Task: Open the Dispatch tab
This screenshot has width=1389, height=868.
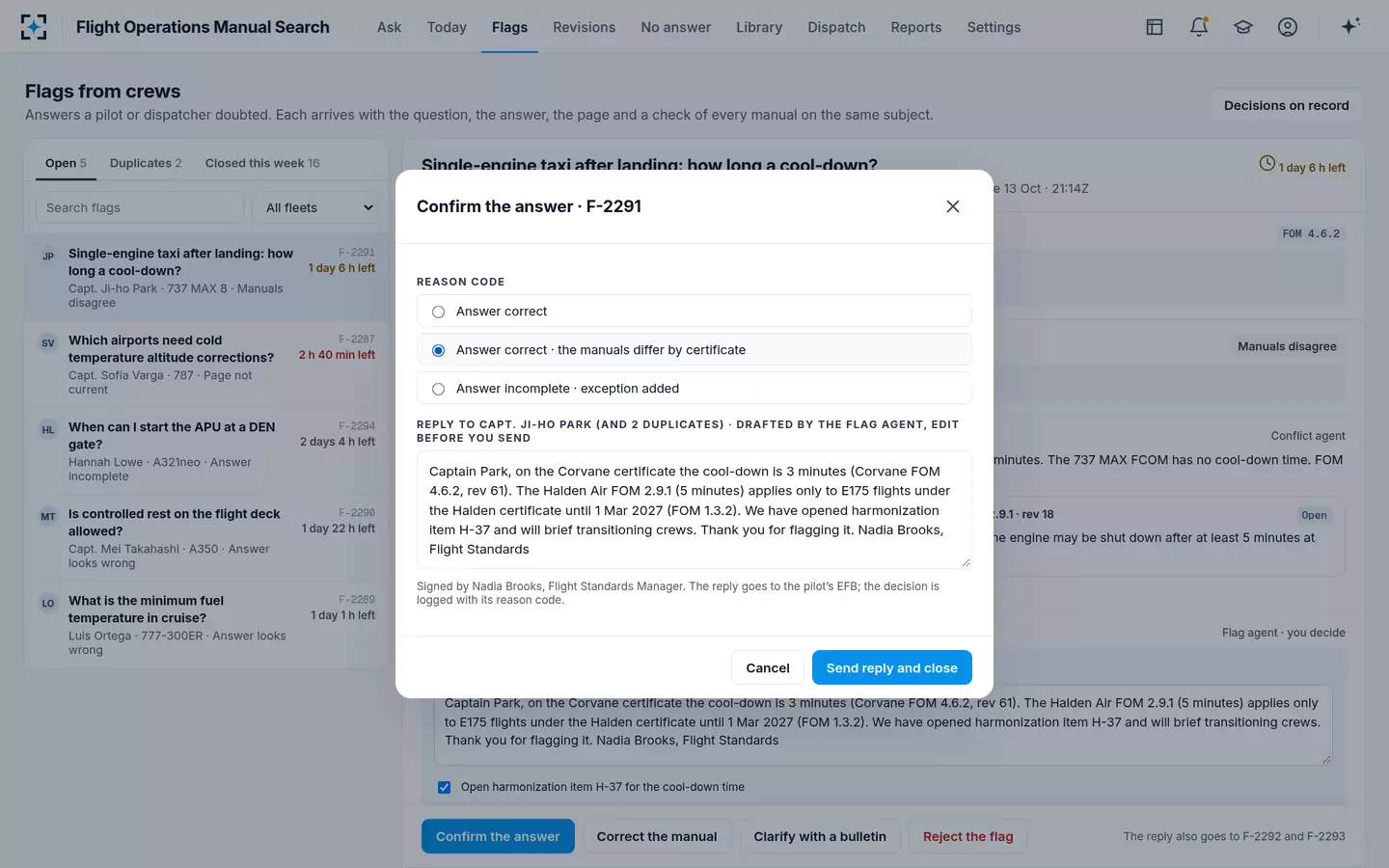Action: [836, 27]
